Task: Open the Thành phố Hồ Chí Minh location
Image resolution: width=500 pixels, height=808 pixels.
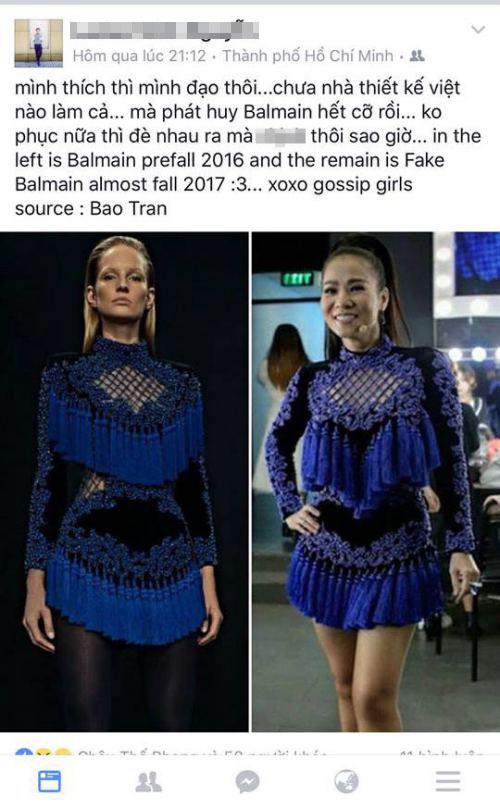Action: click(x=308, y=56)
